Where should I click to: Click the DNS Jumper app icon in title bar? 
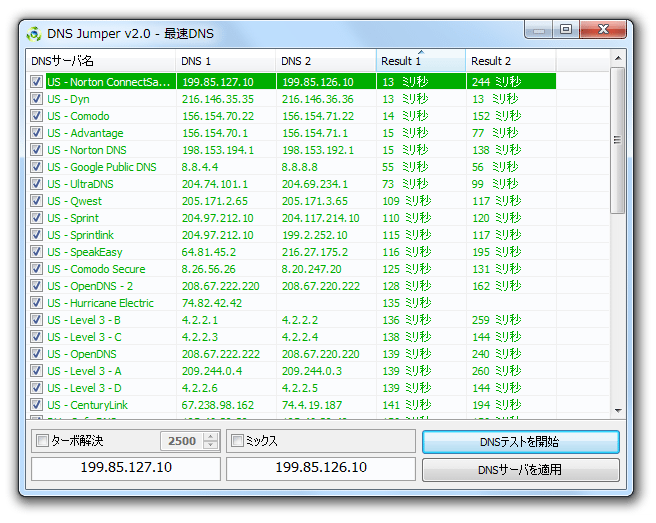(x=33, y=34)
